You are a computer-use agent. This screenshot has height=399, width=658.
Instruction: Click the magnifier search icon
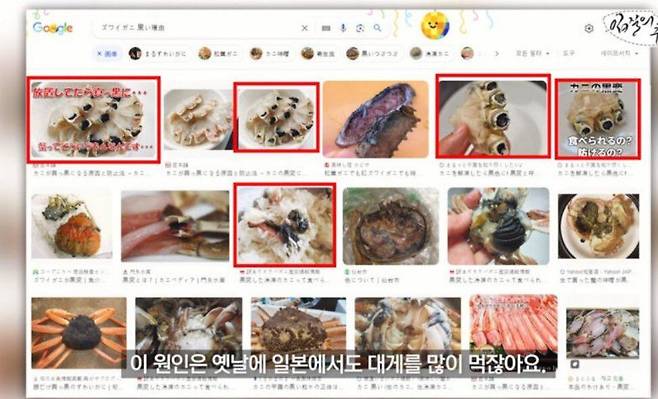pos(378,28)
